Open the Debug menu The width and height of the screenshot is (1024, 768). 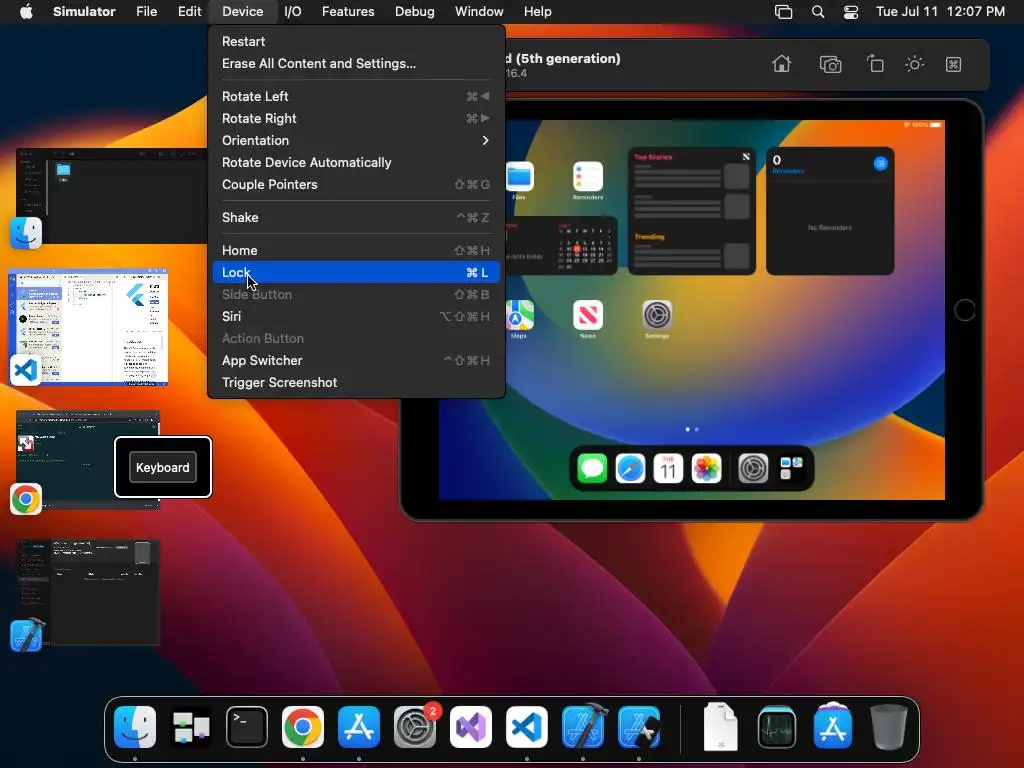tap(415, 12)
